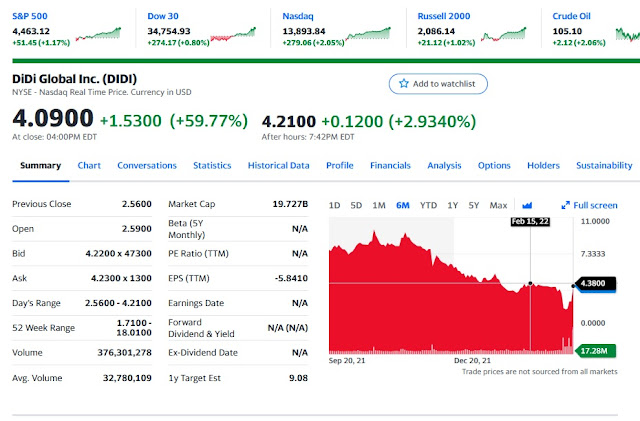
Task: Open the Options tab
Action: (494, 165)
